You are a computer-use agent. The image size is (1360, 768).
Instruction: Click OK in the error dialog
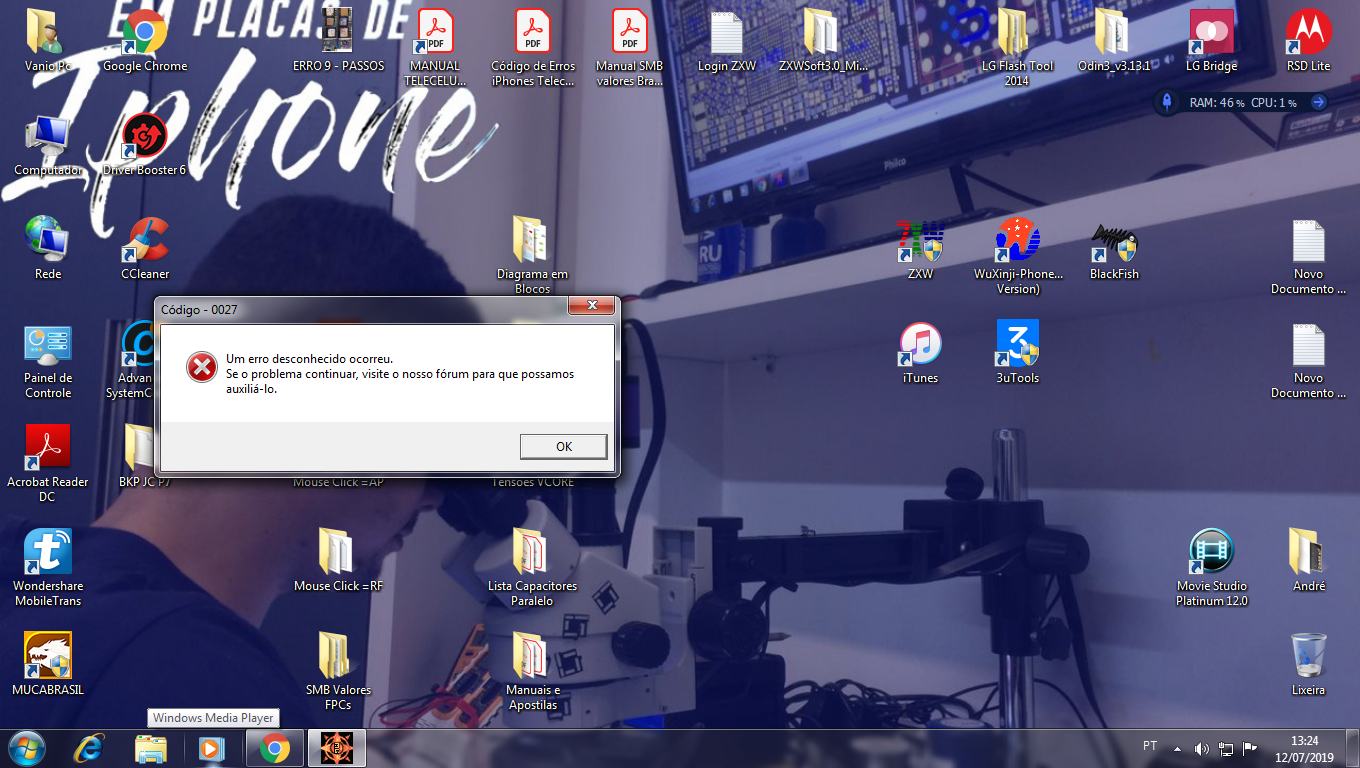point(563,446)
